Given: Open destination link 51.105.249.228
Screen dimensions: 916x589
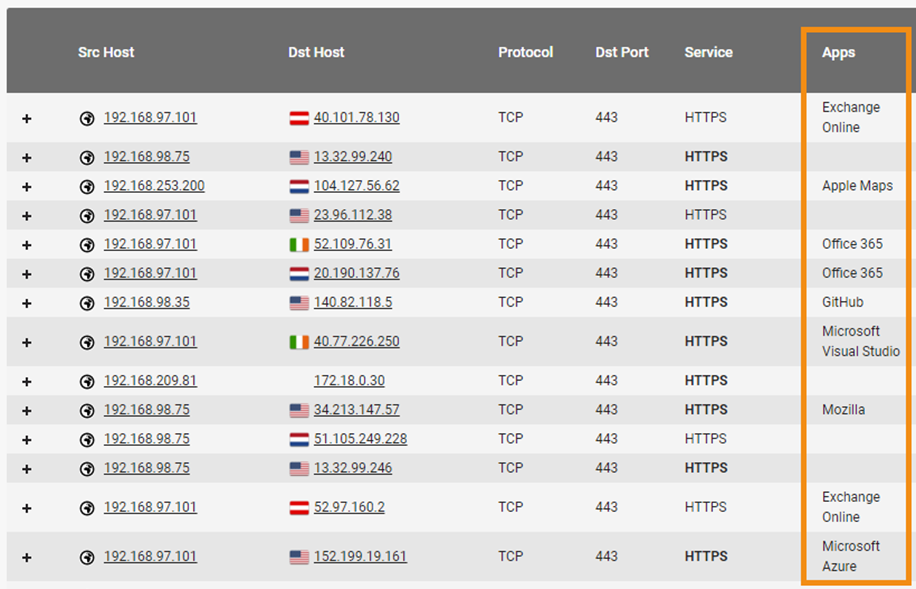Looking at the screenshot, I should tap(360, 439).
